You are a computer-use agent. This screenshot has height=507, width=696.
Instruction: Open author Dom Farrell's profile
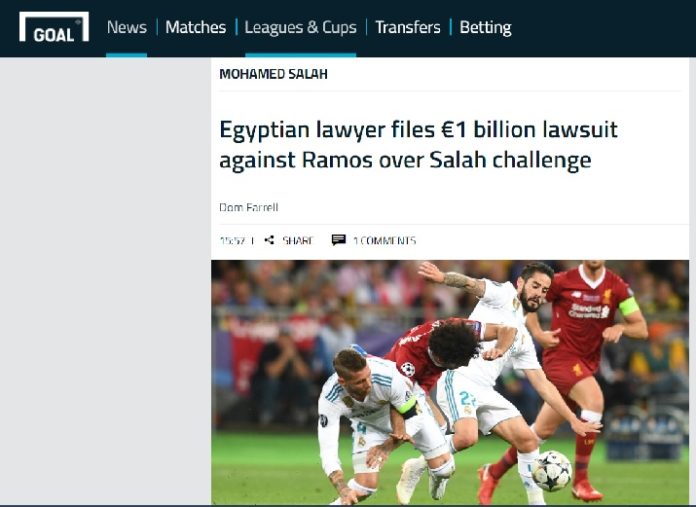click(249, 207)
